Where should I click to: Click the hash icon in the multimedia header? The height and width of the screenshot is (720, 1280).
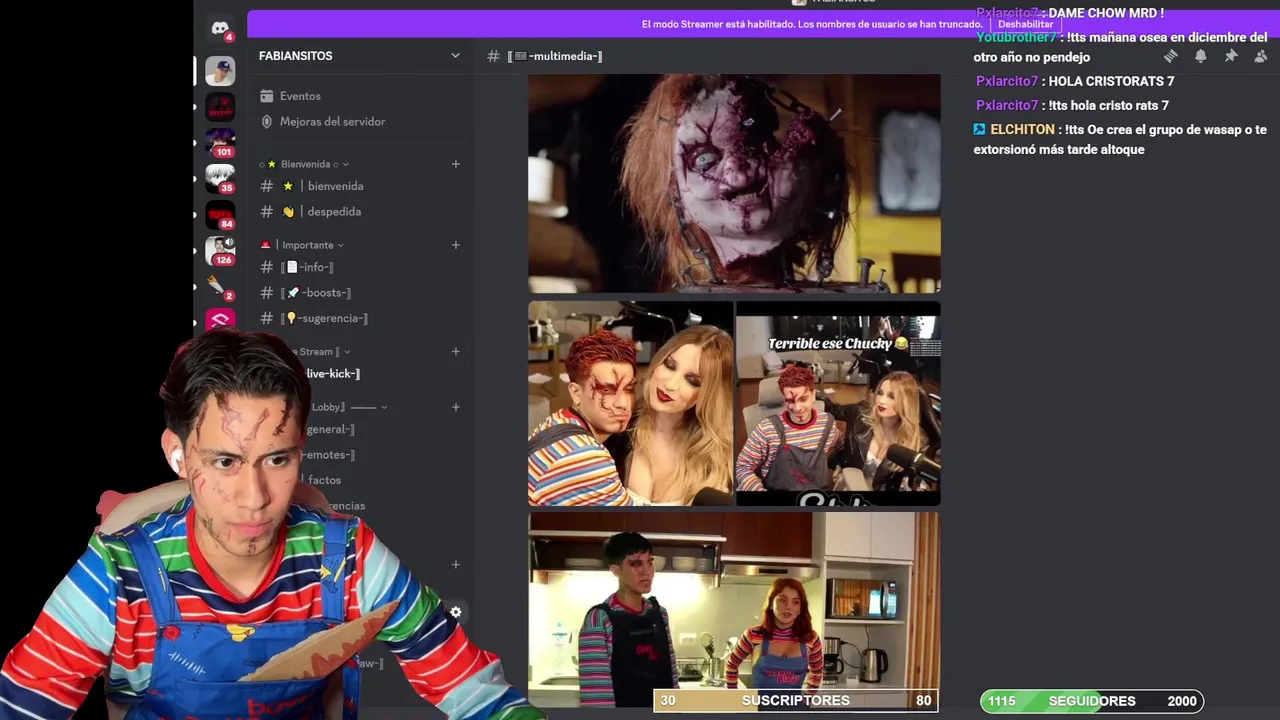click(493, 56)
